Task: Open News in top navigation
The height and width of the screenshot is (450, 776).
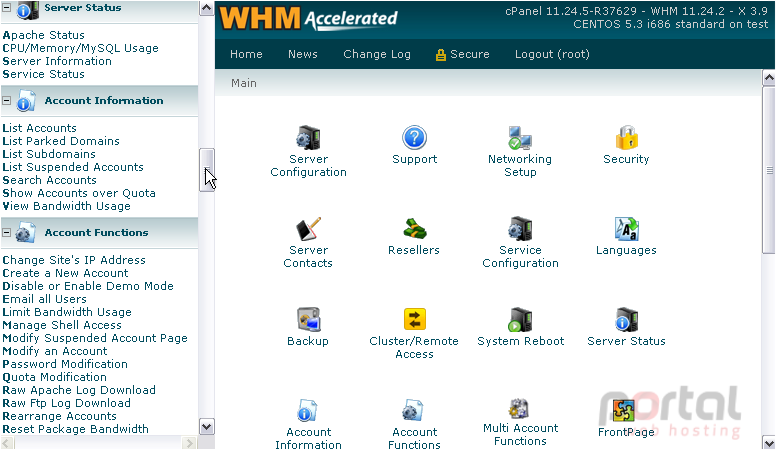Action: pyautogui.click(x=302, y=54)
